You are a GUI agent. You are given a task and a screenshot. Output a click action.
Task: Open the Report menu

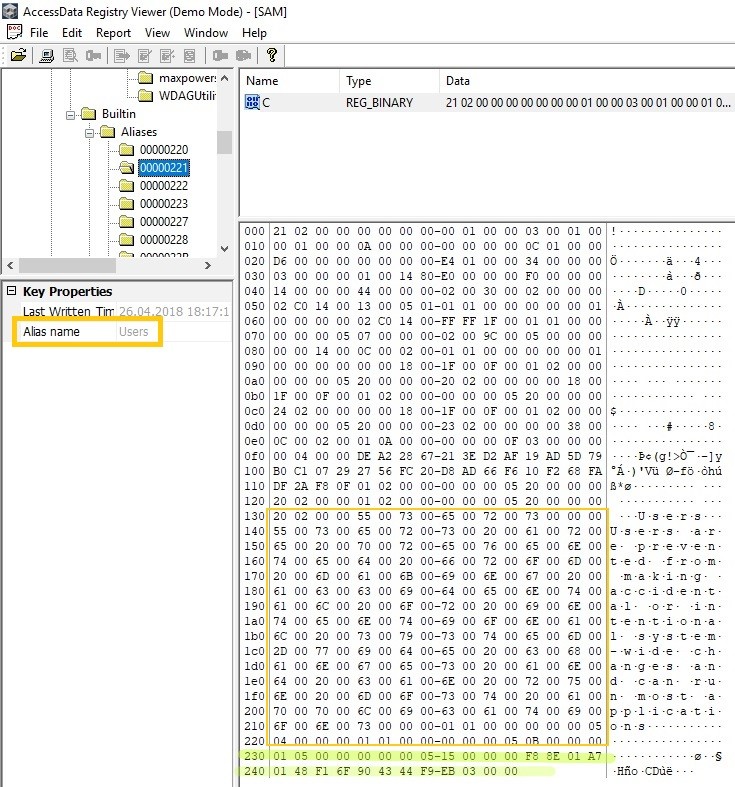click(x=113, y=33)
